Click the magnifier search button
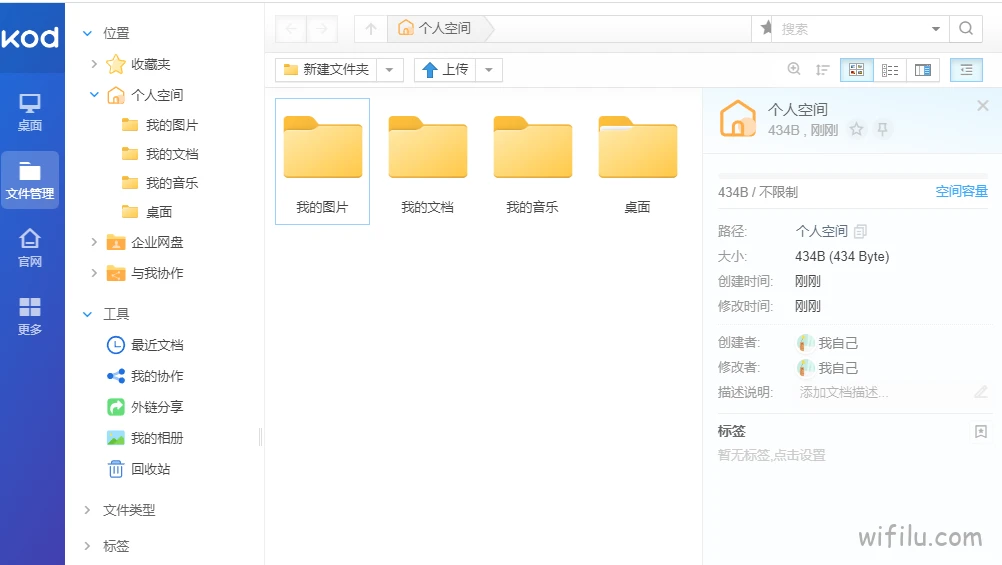The height and width of the screenshot is (565, 1002). 966,29
